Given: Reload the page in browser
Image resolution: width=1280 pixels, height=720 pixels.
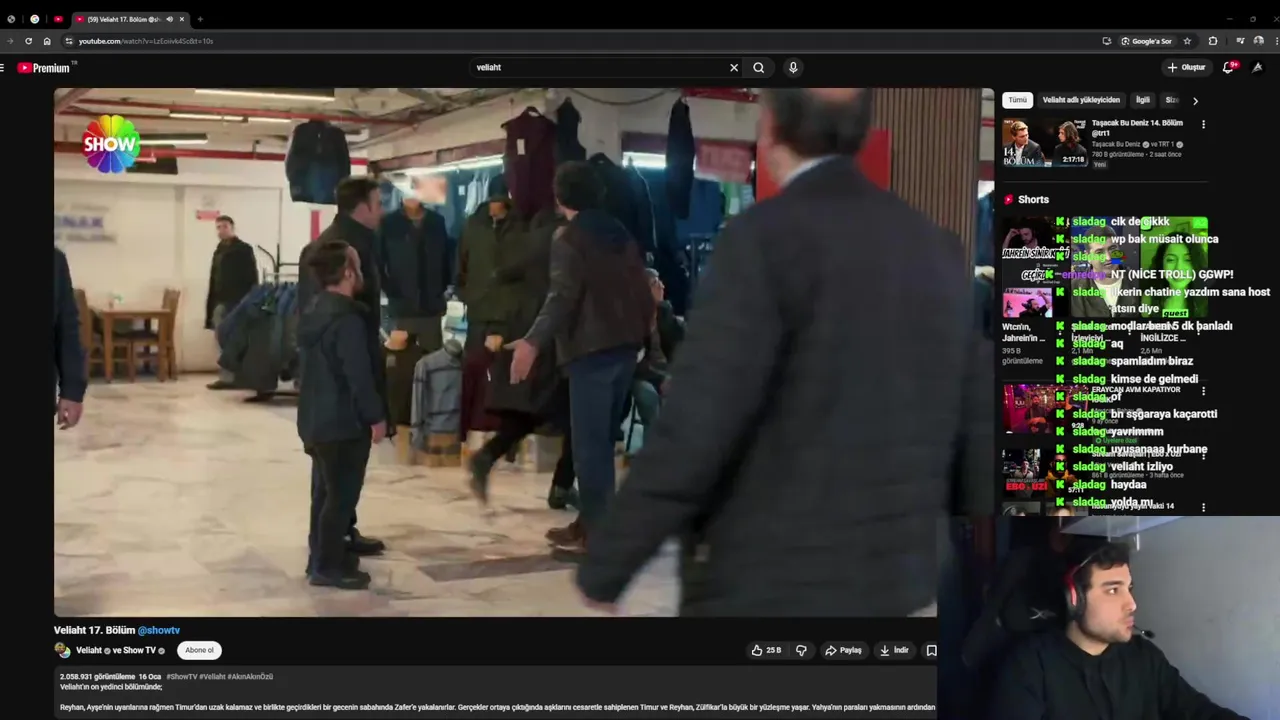Looking at the screenshot, I should [28, 41].
